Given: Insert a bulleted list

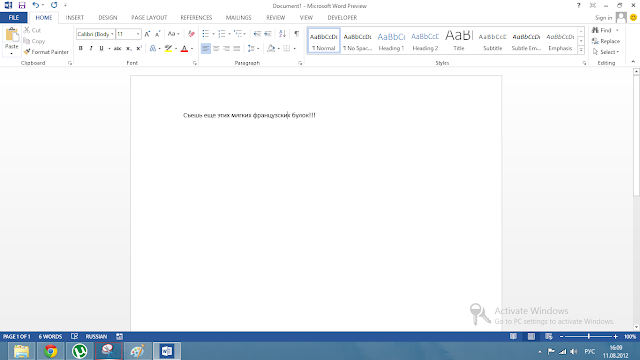Looking at the screenshot, I should [206, 33].
